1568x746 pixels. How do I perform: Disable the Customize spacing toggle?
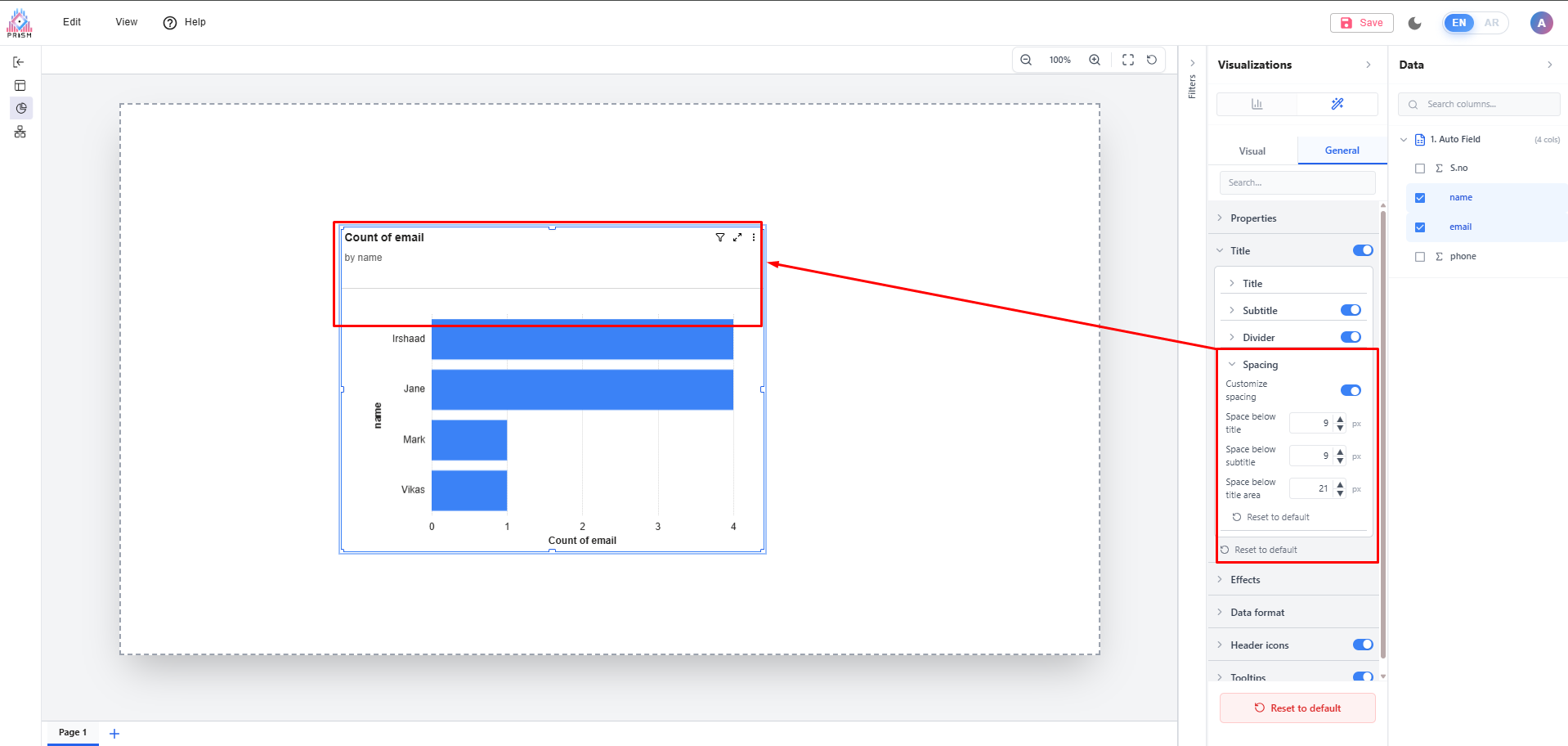tap(1351, 390)
